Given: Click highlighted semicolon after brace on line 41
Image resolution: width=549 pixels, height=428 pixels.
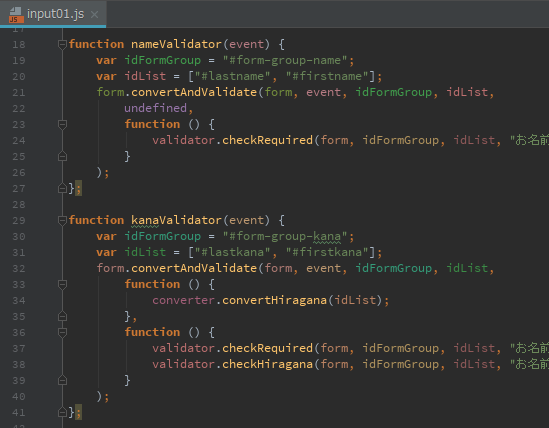Looking at the screenshot, I should (x=78, y=413).
